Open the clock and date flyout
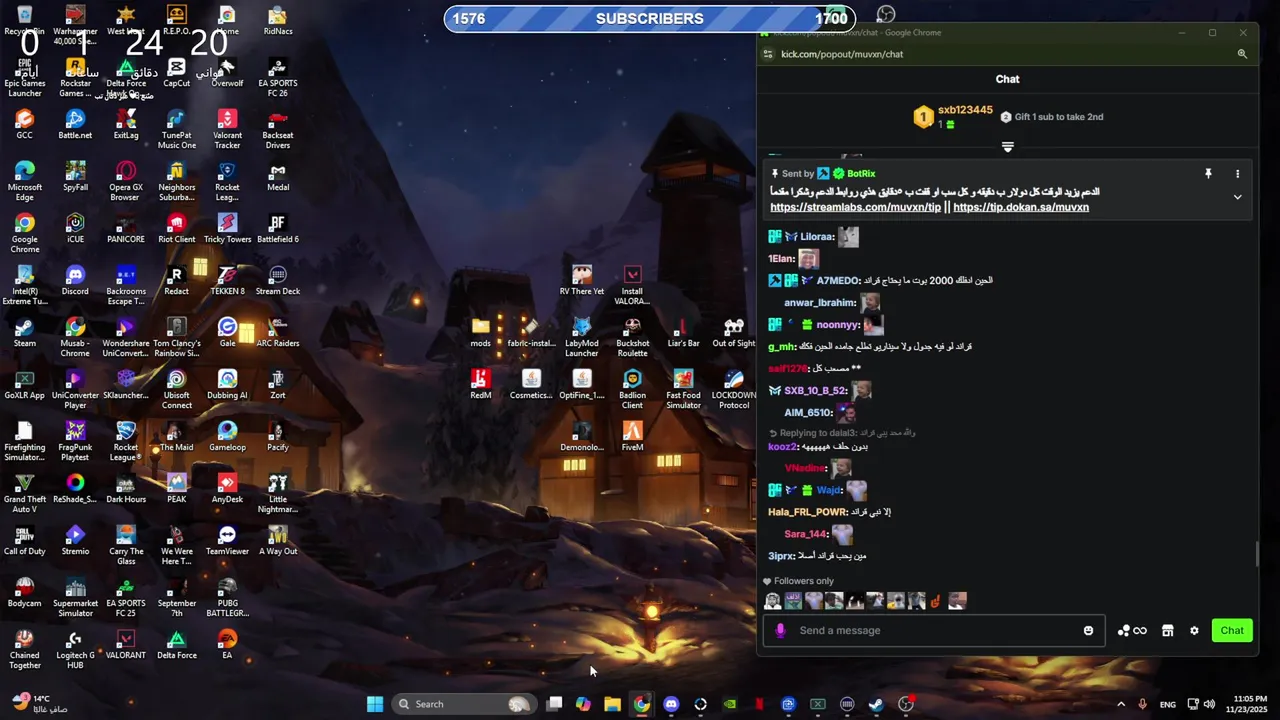 tap(1251, 704)
